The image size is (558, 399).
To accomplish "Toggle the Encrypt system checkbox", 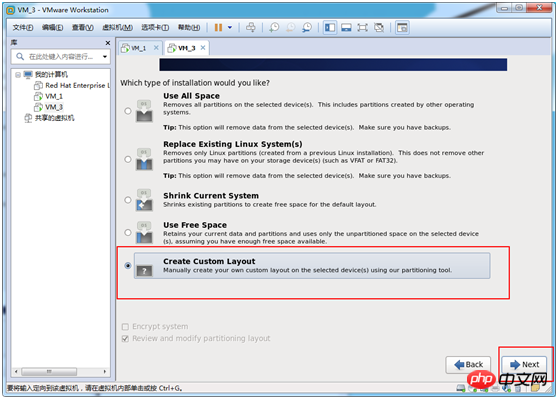I will tap(125, 327).
